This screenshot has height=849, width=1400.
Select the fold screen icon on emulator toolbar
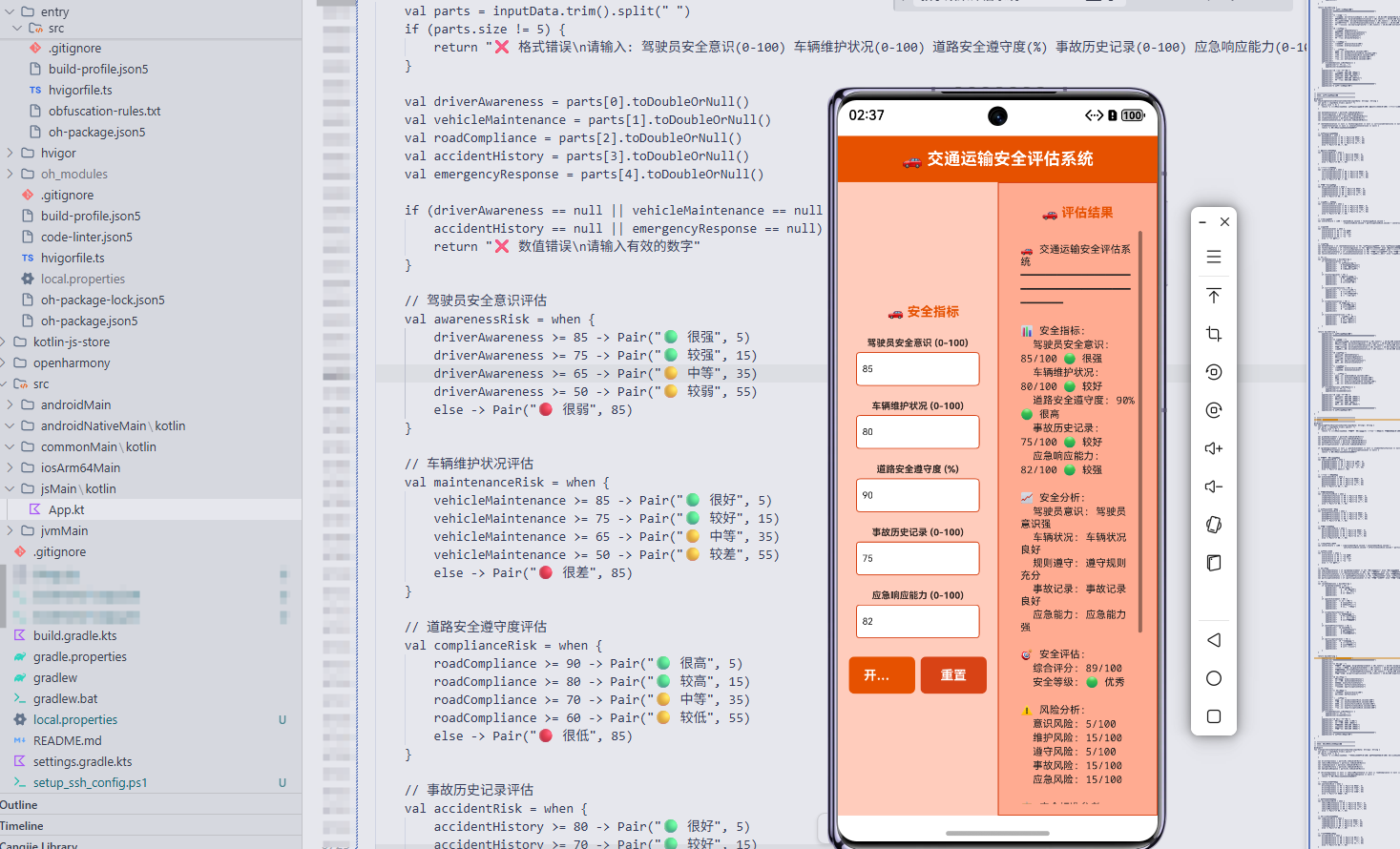tap(1213, 563)
